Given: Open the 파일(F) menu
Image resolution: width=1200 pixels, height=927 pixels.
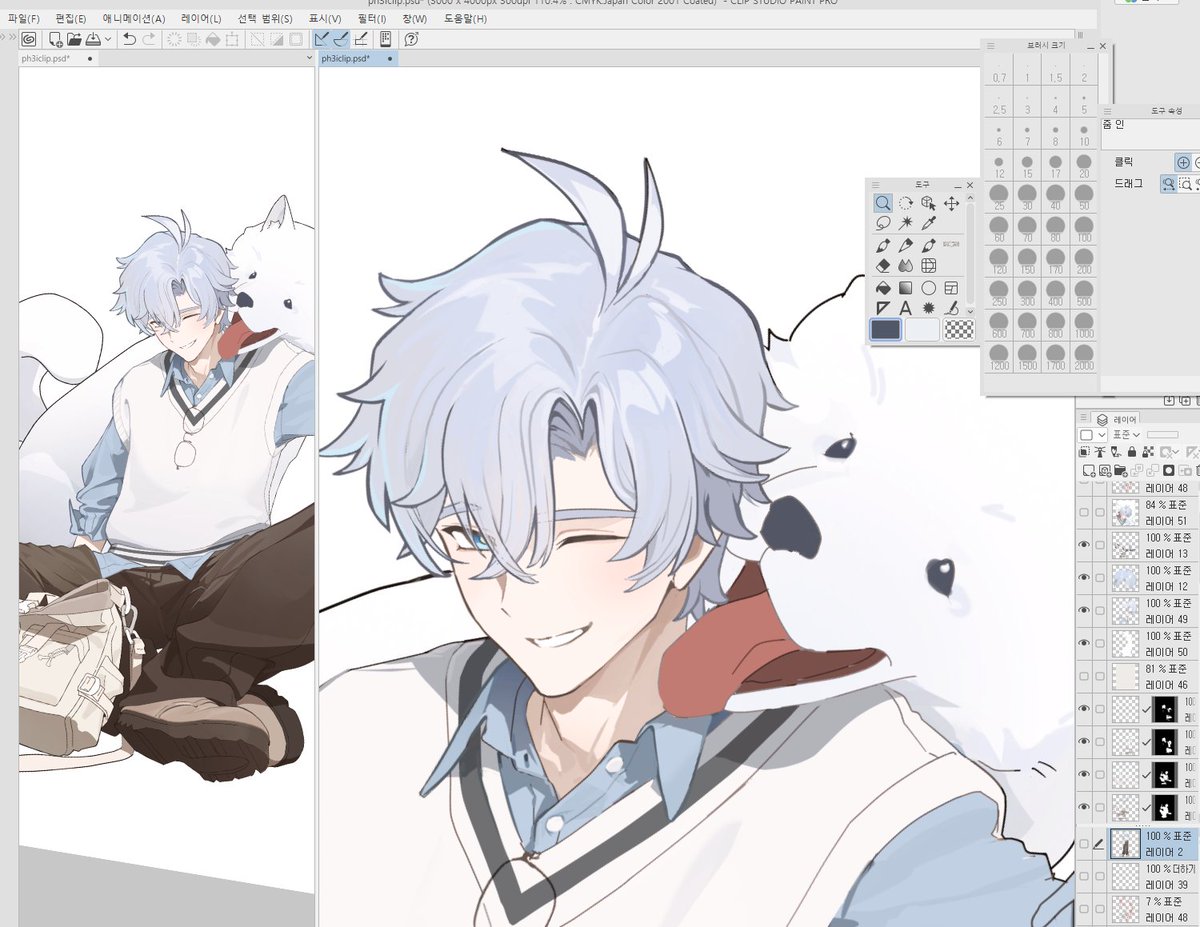Looking at the screenshot, I should click(24, 18).
